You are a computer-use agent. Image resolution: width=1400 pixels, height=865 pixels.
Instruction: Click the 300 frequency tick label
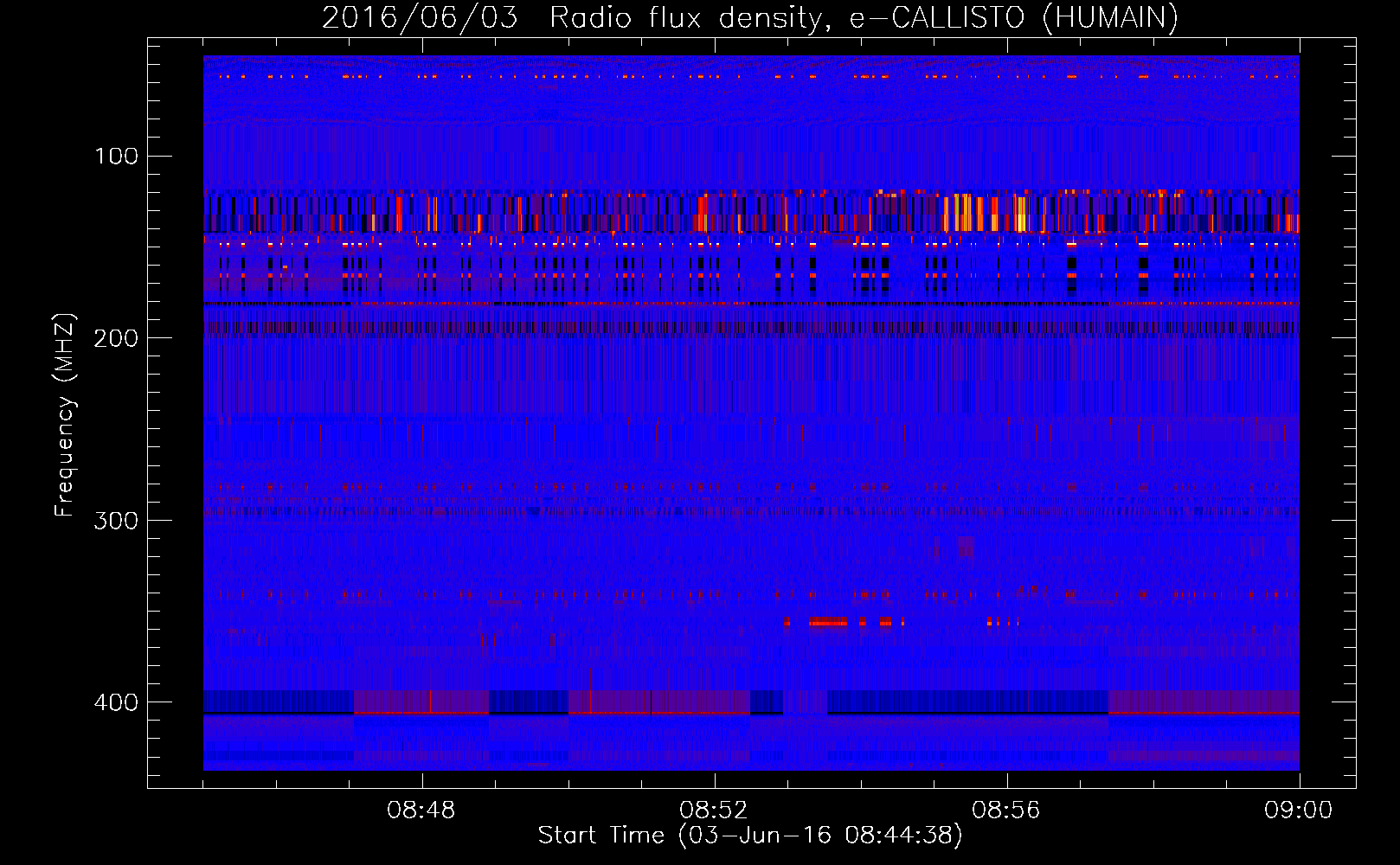point(117,520)
